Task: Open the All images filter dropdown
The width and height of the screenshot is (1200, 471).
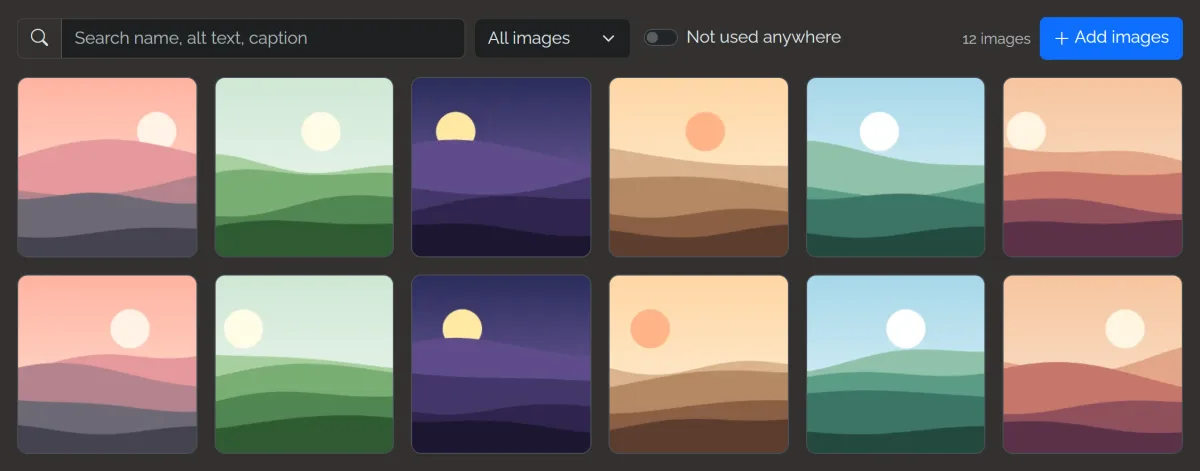Action: (x=552, y=38)
